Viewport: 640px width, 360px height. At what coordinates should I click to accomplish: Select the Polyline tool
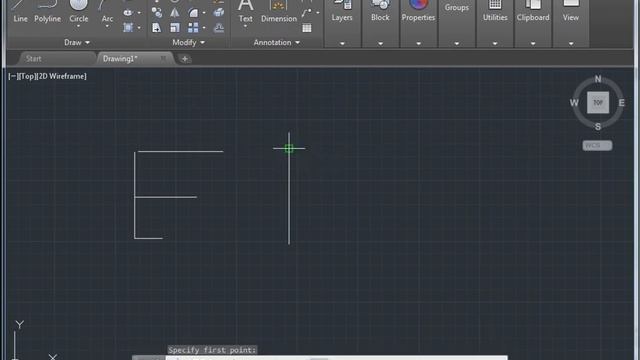coord(47,12)
